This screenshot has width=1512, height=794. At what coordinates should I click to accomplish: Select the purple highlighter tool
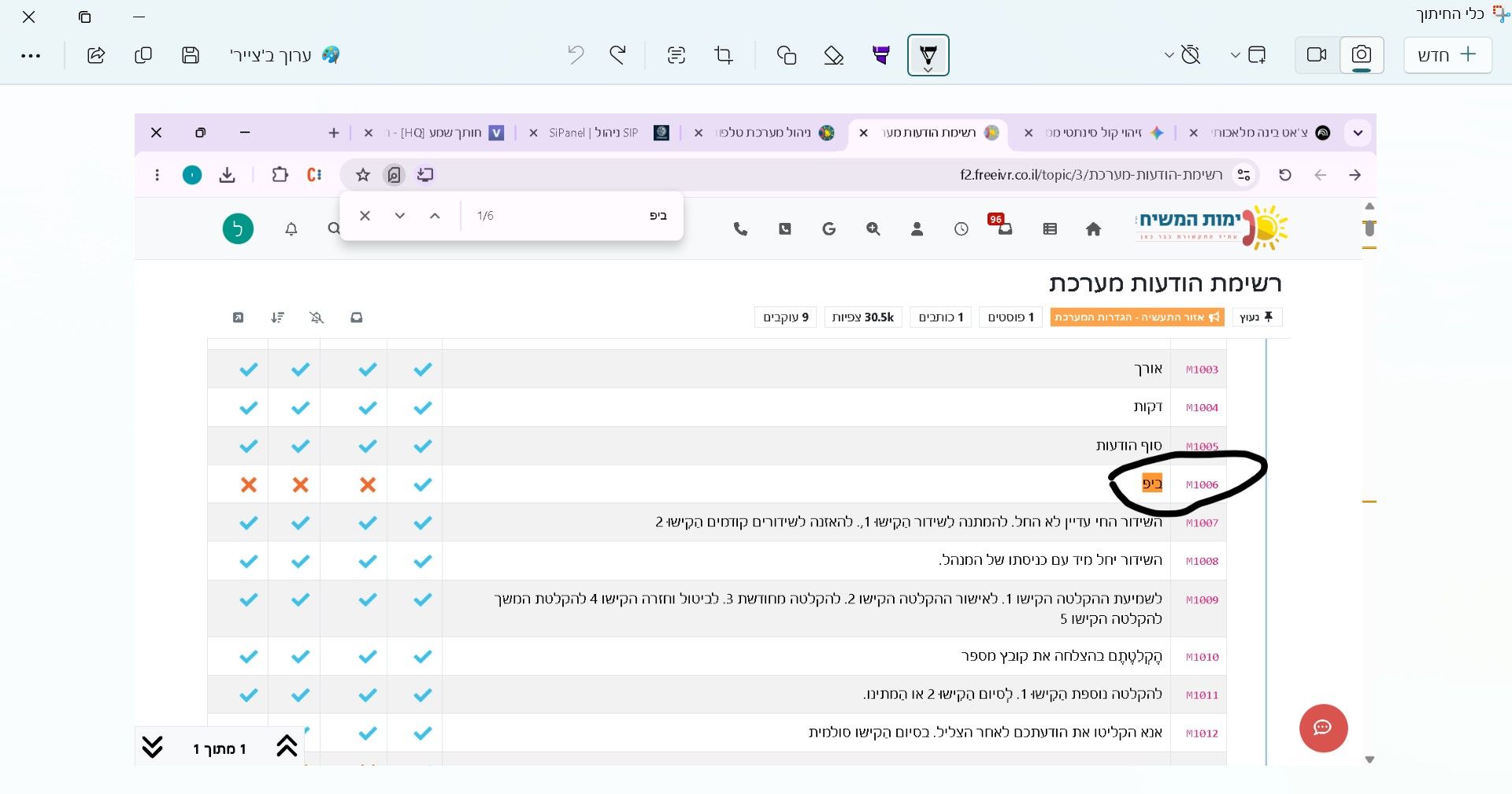tap(881, 55)
